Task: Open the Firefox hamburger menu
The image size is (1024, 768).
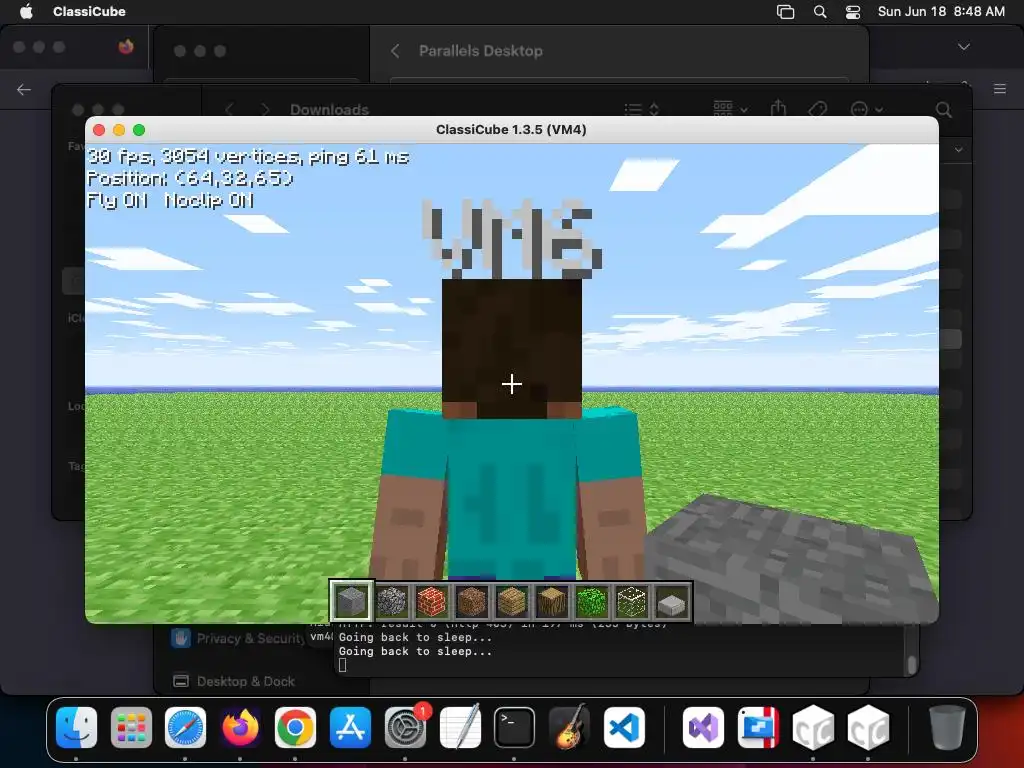Action: (1000, 89)
